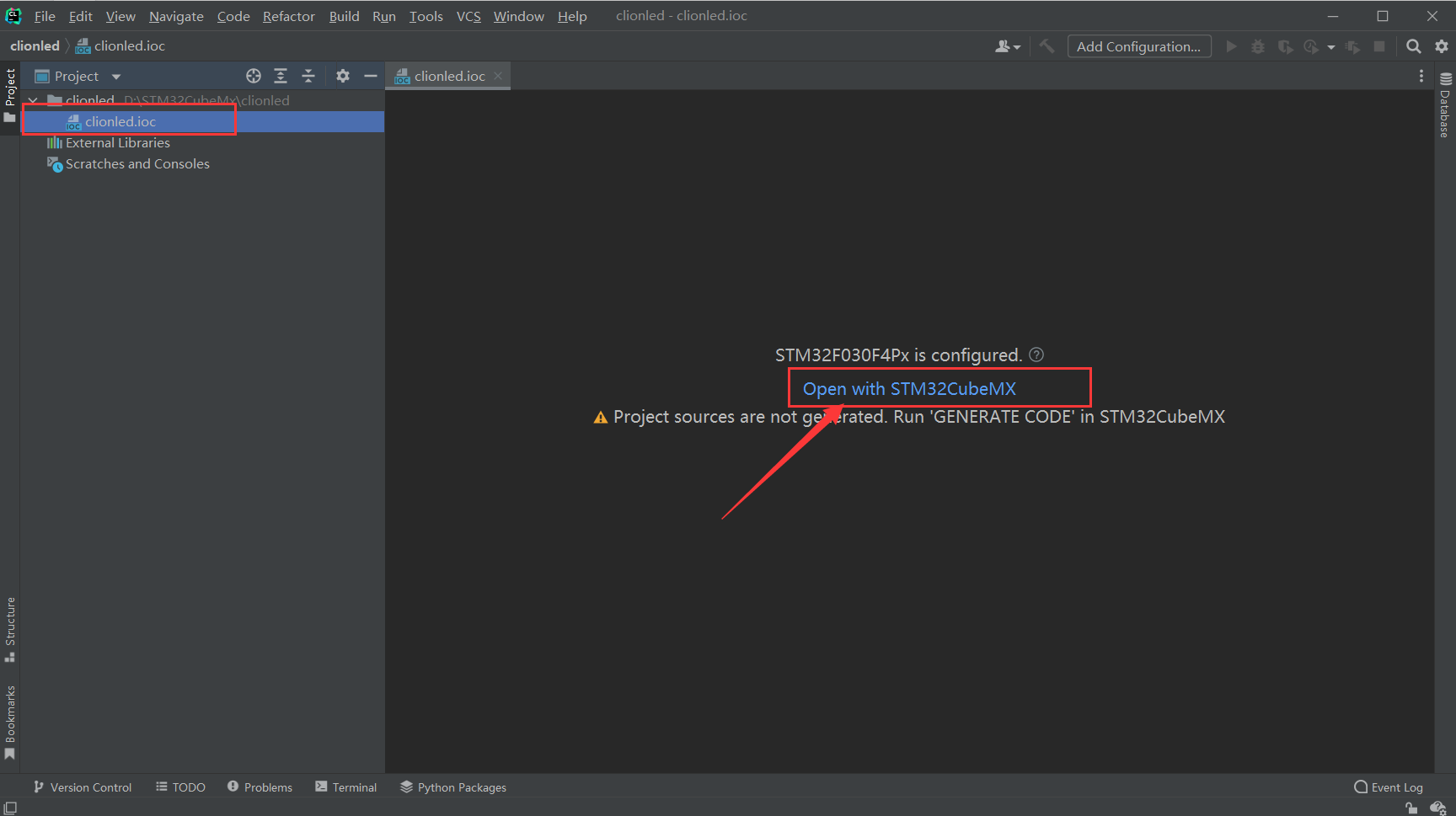1456x816 pixels.
Task: Open Terminal tool window
Action: [x=345, y=787]
